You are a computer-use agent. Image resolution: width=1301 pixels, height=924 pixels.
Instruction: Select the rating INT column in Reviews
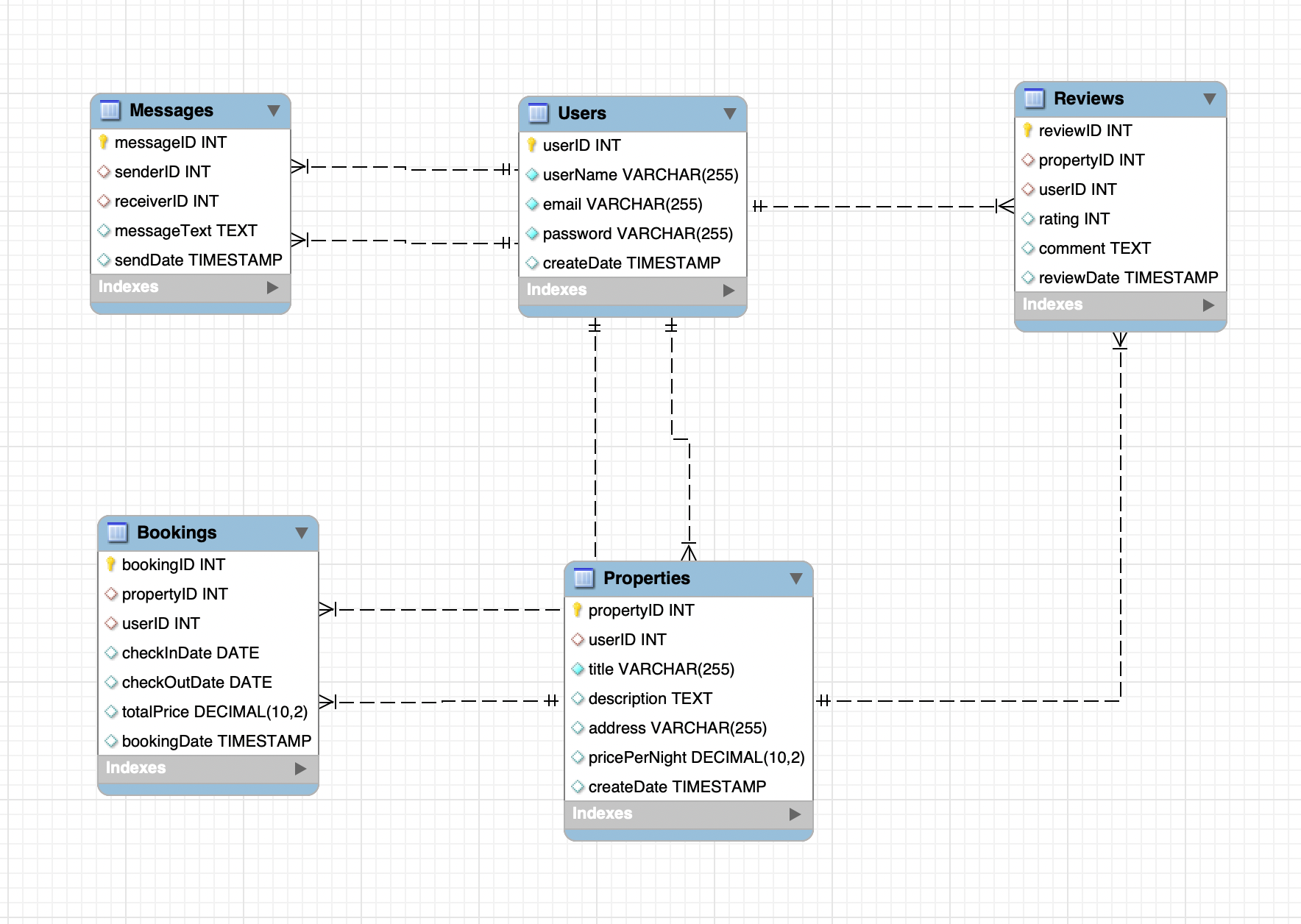[1073, 218]
